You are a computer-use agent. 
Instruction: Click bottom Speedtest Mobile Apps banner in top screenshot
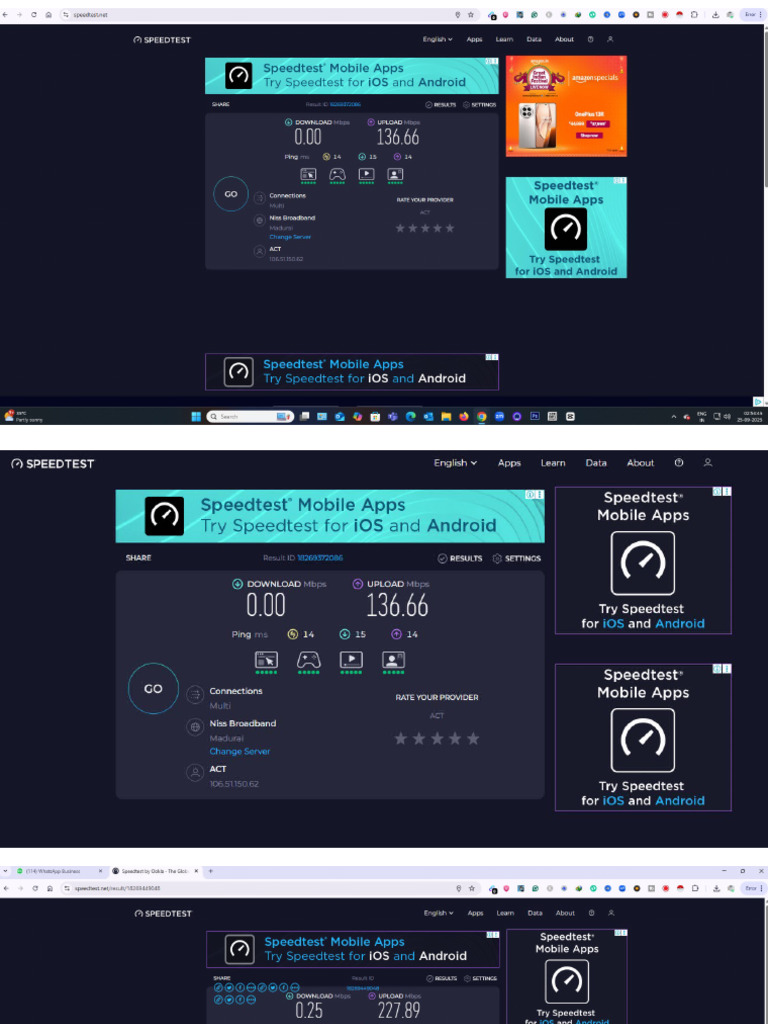[x=352, y=372]
